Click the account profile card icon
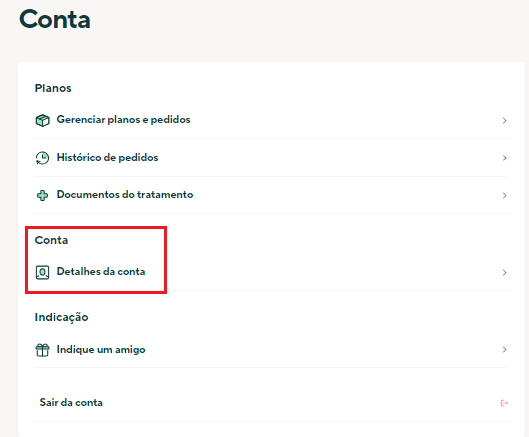This screenshot has height=437, width=529. click(x=43, y=272)
